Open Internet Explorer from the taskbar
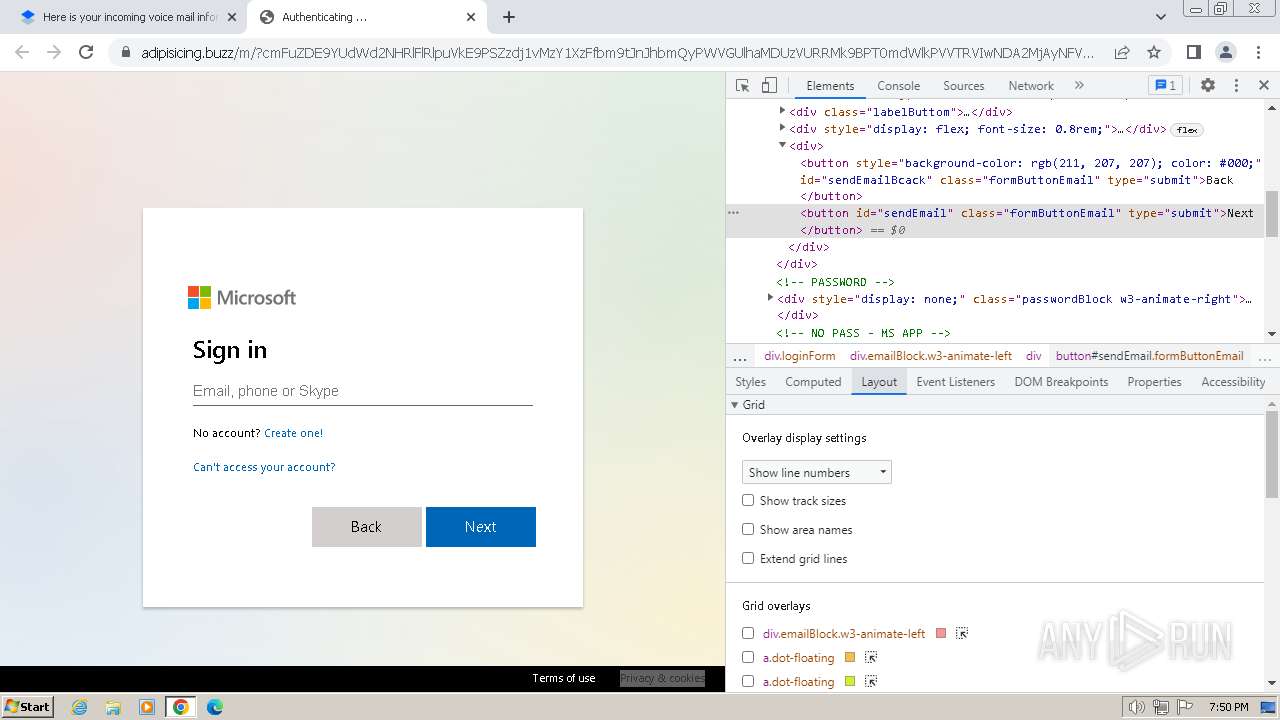The height and width of the screenshot is (720, 1280). pyautogui.click(x=79, y=707)
